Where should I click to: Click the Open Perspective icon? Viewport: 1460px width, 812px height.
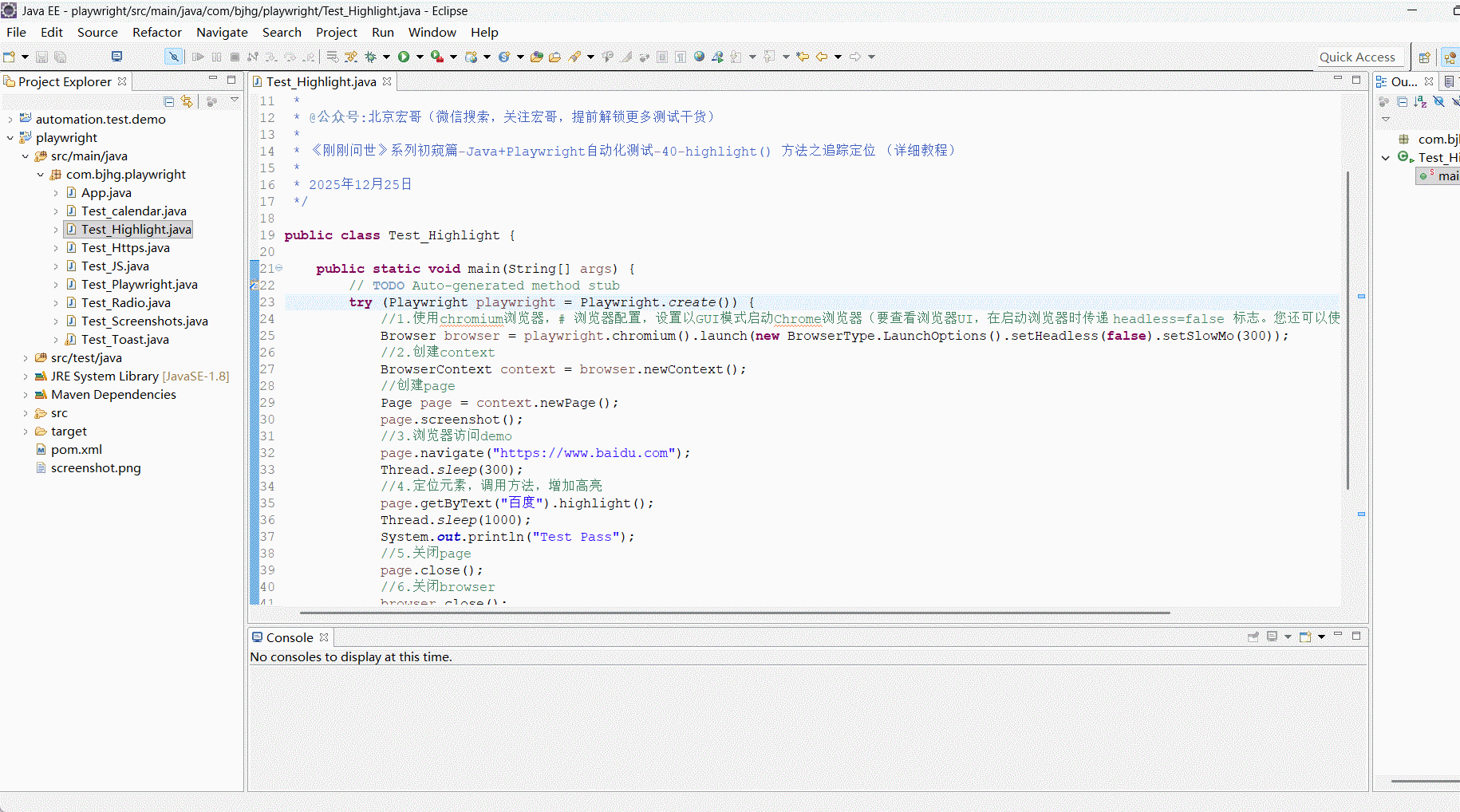click(1424, 57)
